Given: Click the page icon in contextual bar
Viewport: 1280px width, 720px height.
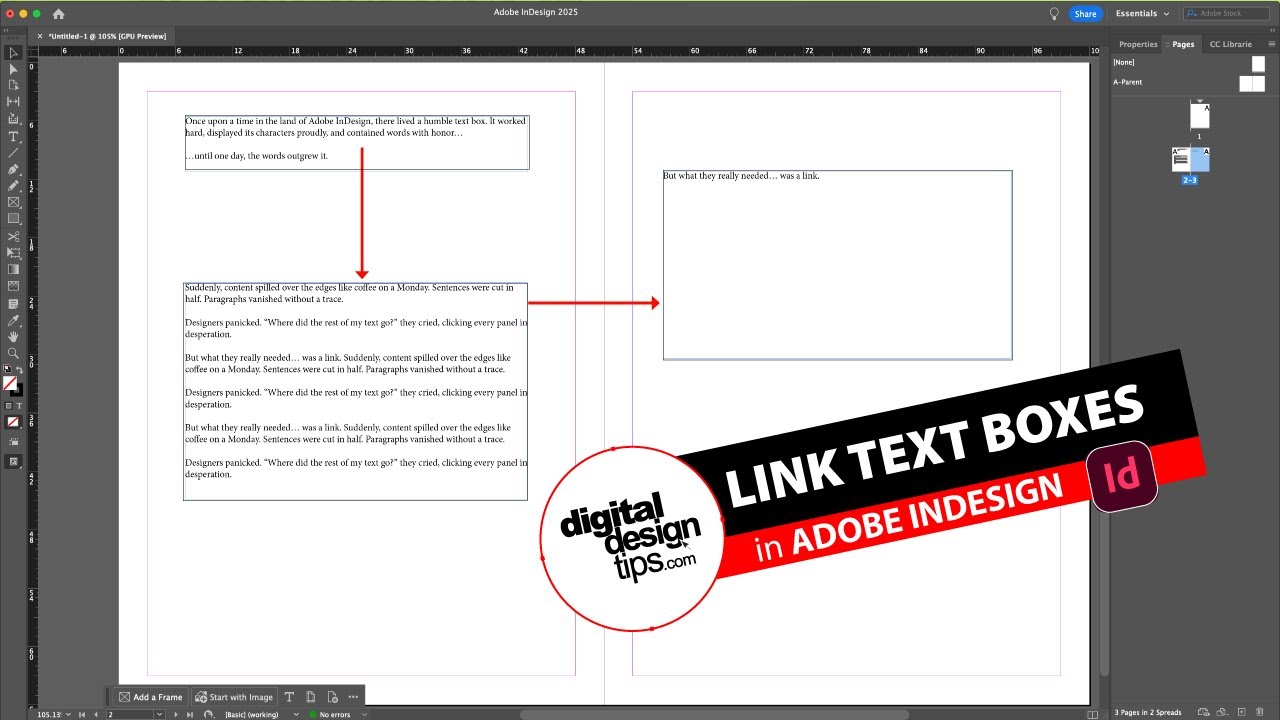Looking at the screenshot, I should [x=311, y=697].
